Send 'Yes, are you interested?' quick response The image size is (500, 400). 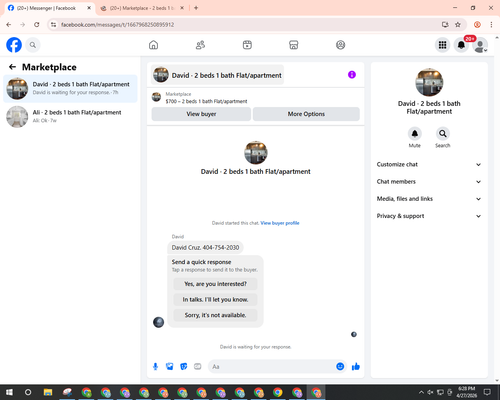pyautogui.click(x=215, y=284)
